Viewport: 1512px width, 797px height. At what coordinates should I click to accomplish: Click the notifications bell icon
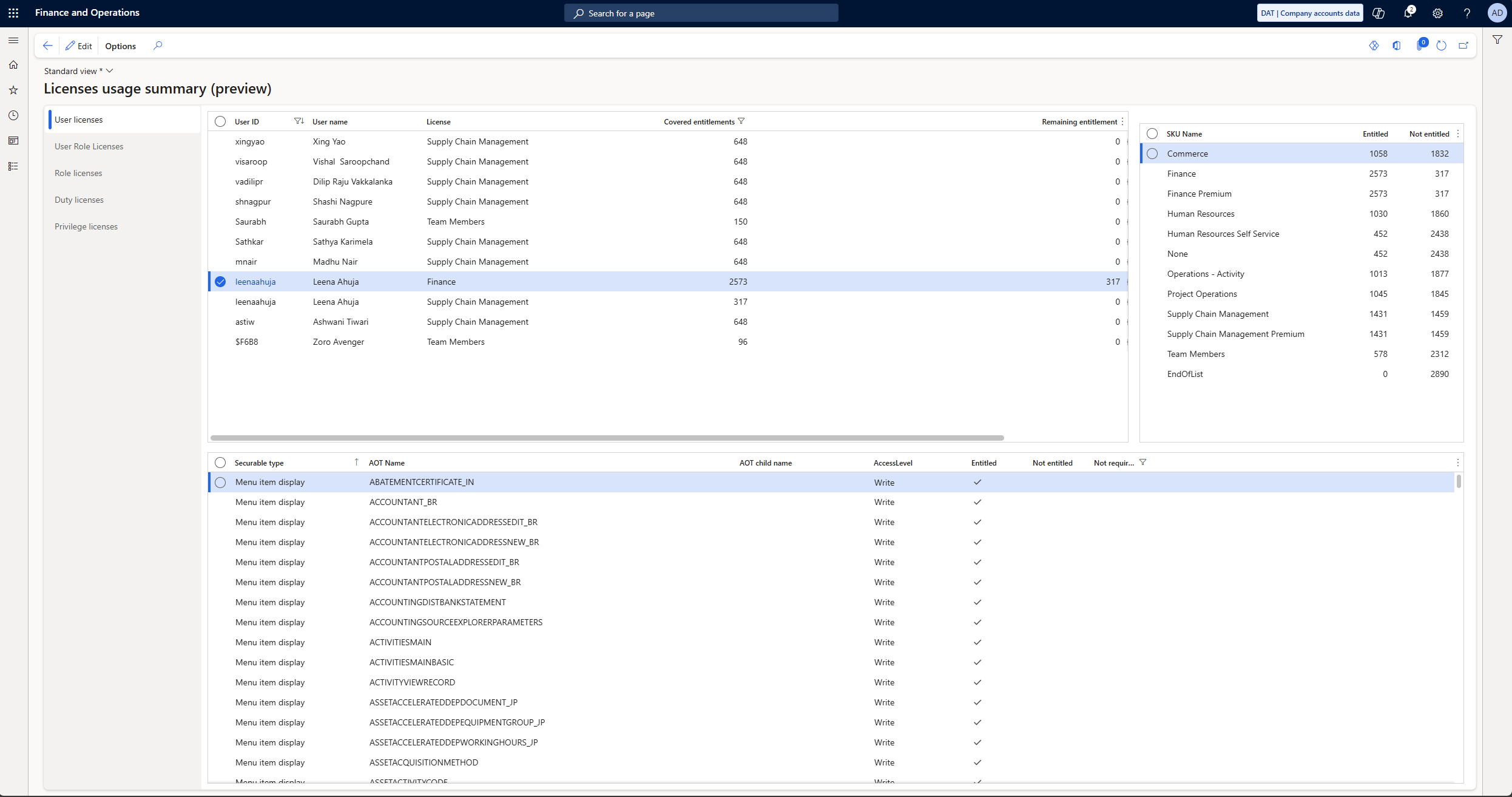tap(1408, 13)
